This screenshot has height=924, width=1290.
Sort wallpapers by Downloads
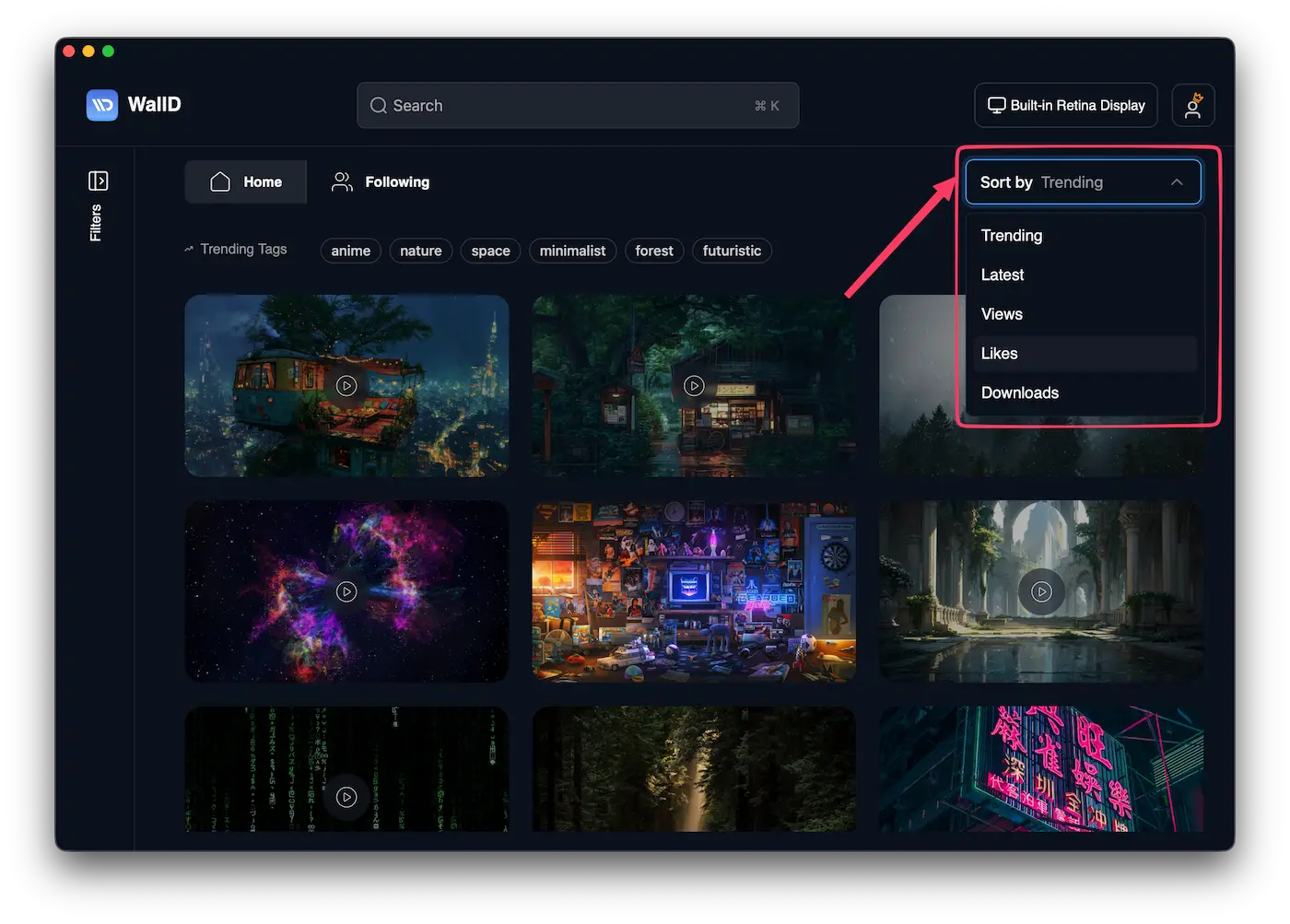click(x=1019, y=392)
